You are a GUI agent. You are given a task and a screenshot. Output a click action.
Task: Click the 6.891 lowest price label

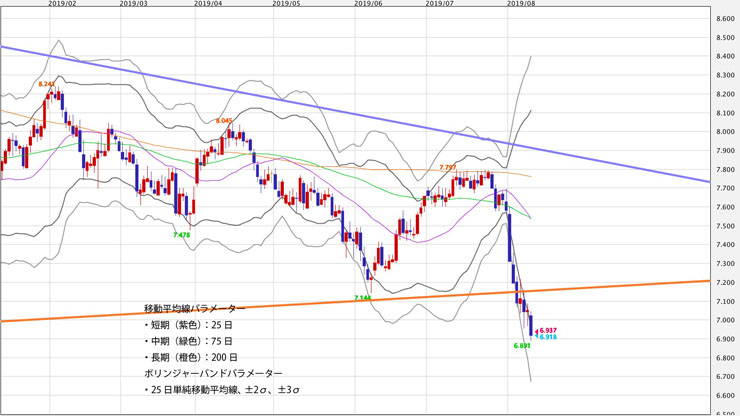(522, 346)
